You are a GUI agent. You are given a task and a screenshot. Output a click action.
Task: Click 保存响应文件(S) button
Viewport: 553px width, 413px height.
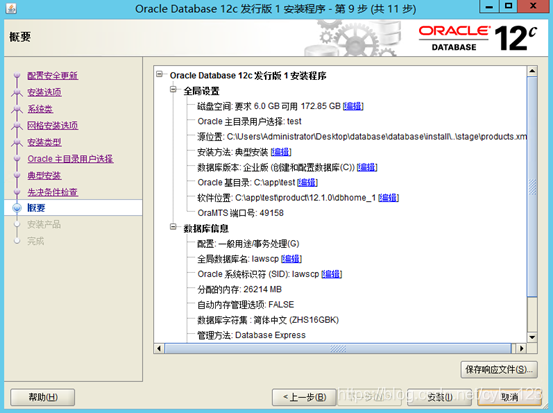tap(499, 370)
